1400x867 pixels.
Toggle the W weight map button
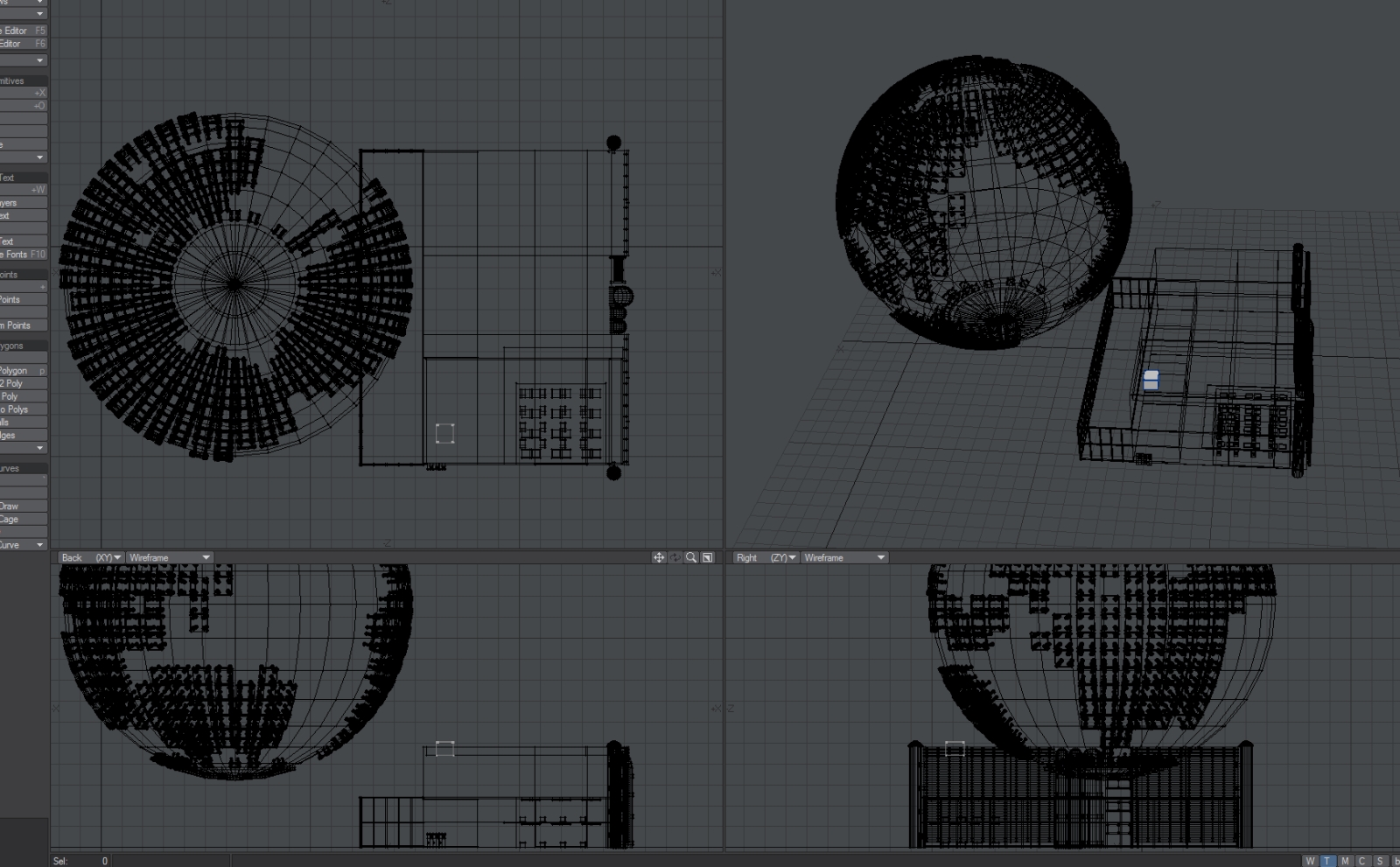1310,861
